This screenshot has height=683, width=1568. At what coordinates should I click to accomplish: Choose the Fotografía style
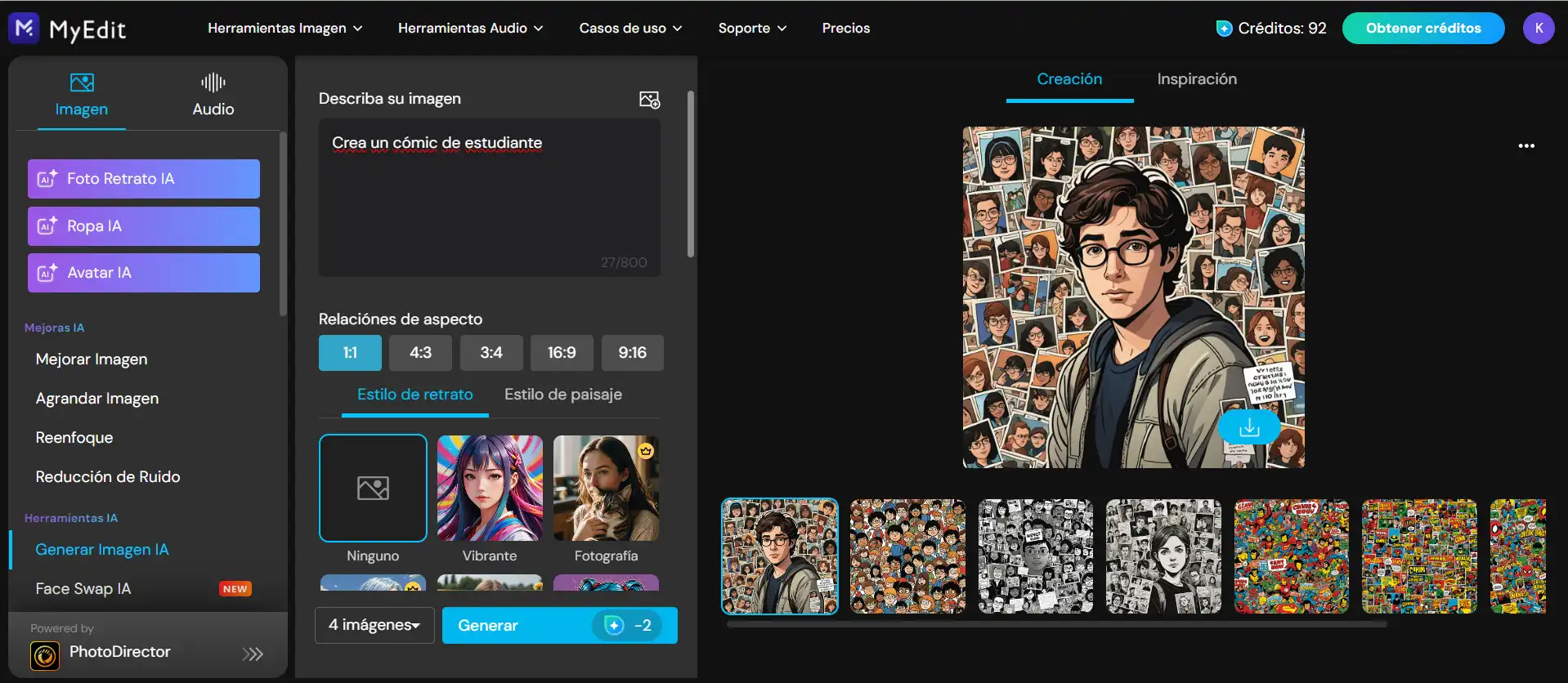coord(606,488)
